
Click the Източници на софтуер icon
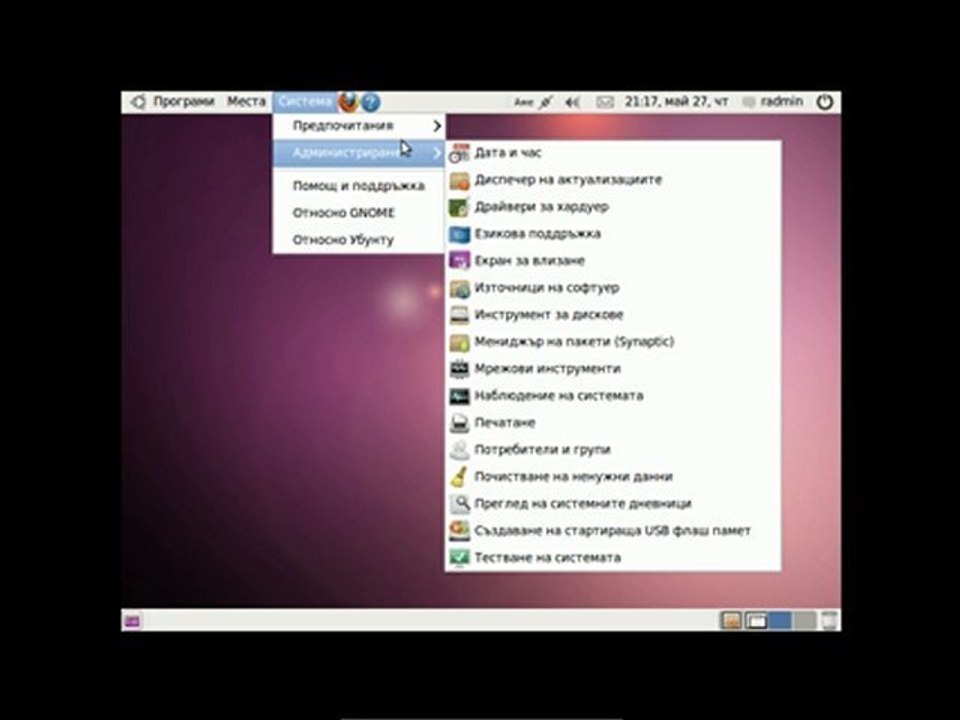coord(459,288)
